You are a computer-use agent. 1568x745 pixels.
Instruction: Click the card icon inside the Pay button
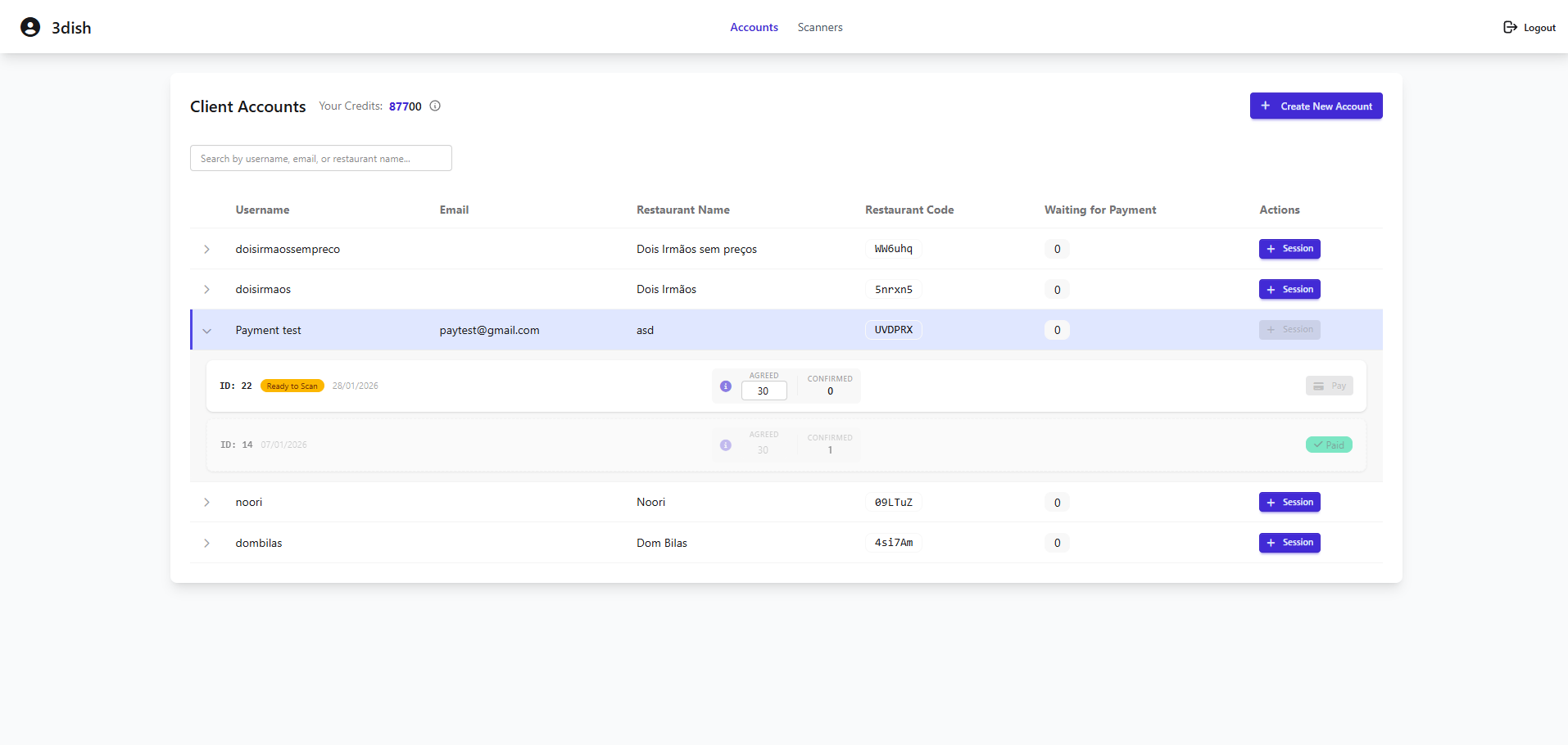(1318, 386)
